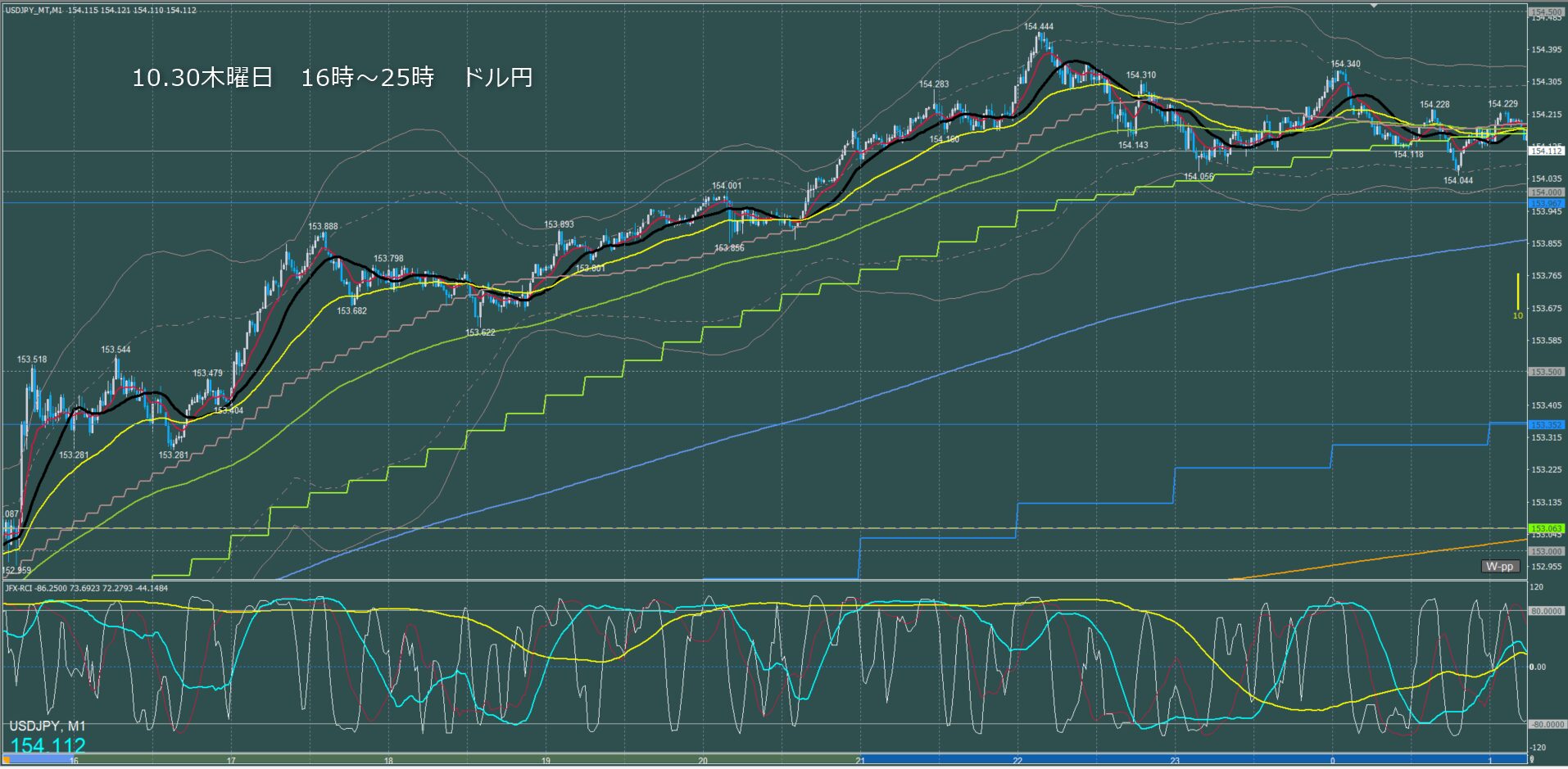Click the gray 154.000 round-number price tag

click(1546, 192)
